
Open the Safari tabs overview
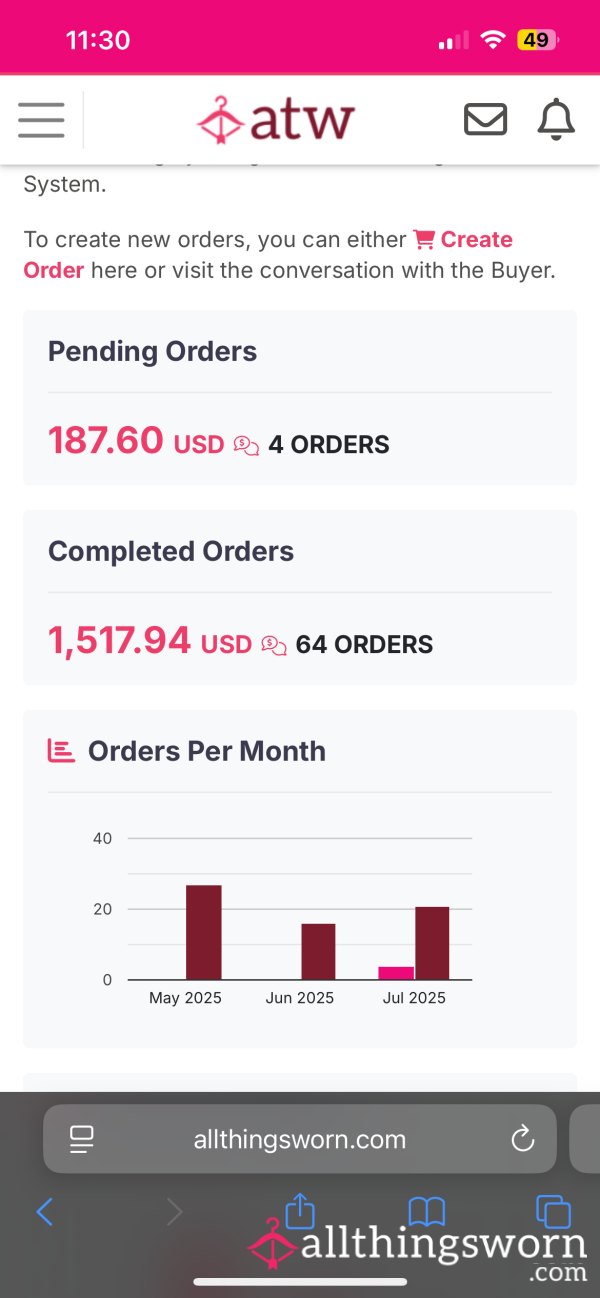553,1212
